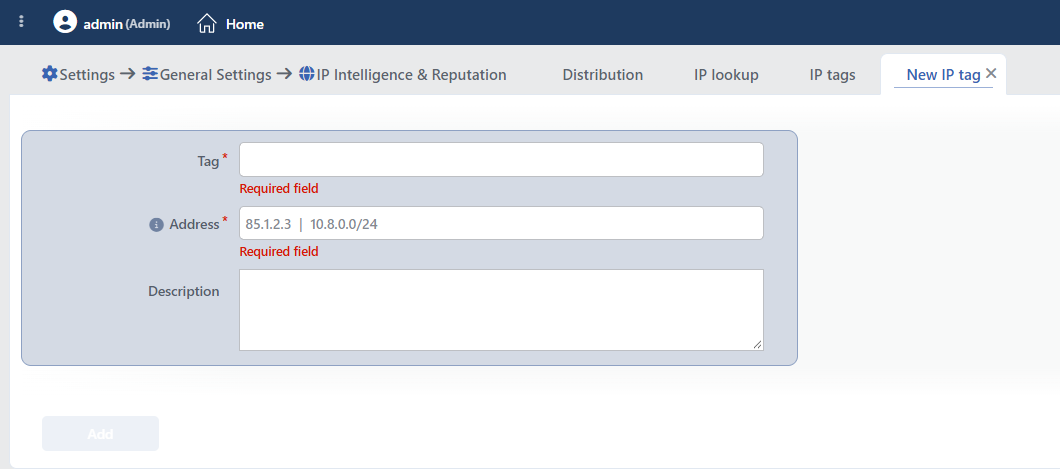Click the admin (Admin) username

point(126,24)
